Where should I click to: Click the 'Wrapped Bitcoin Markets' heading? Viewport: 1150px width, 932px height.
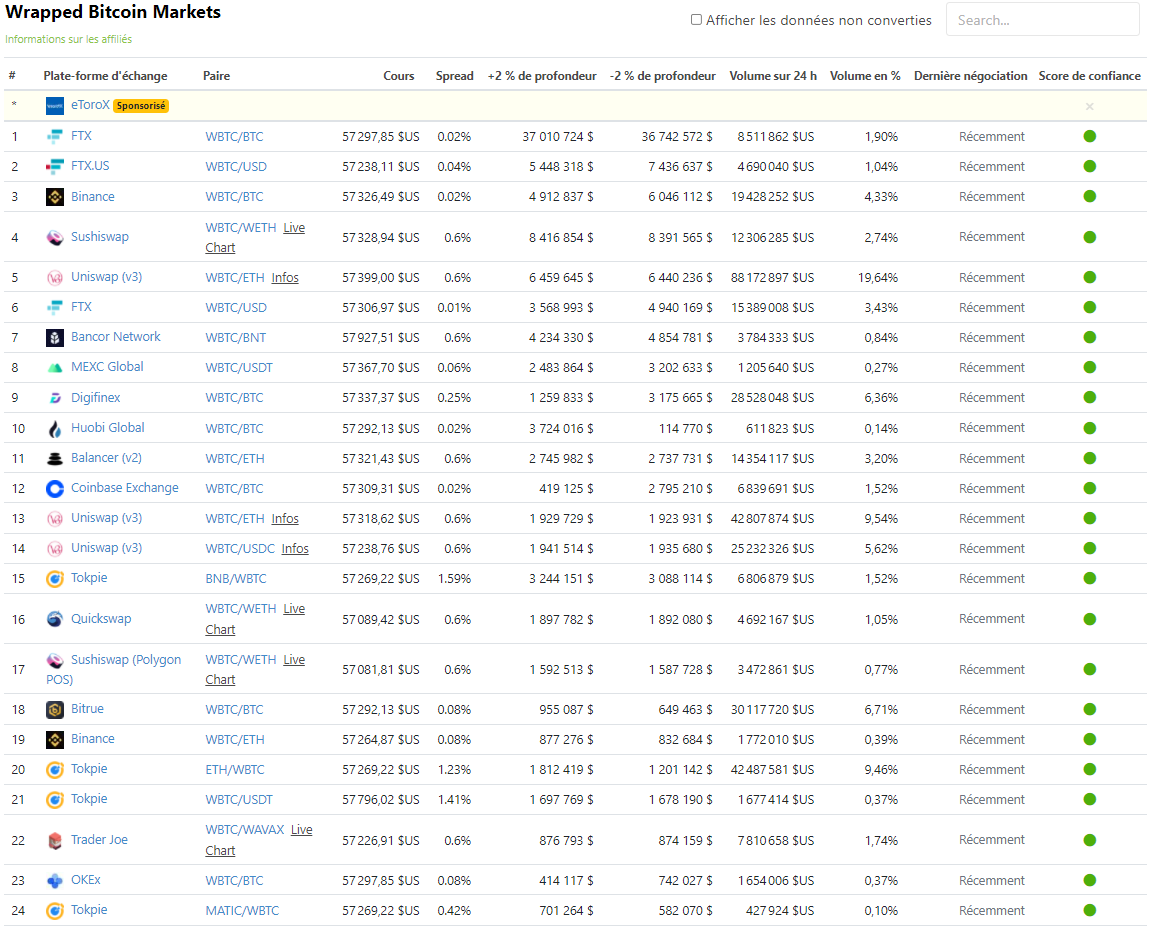(113, 12)
